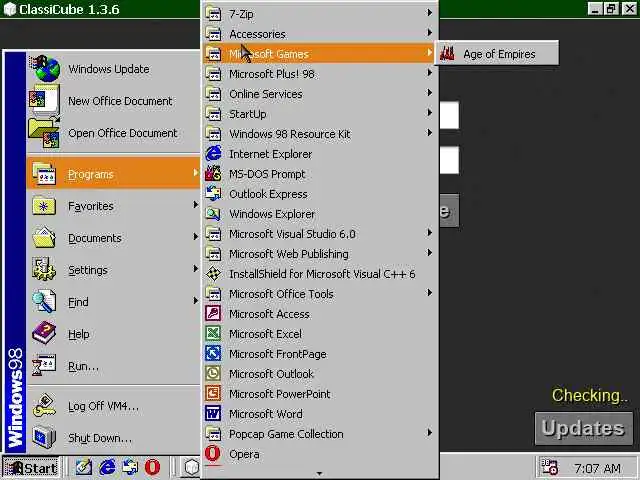Click the Age of Empires entry label
640x480 pixels.
[499, 54]
